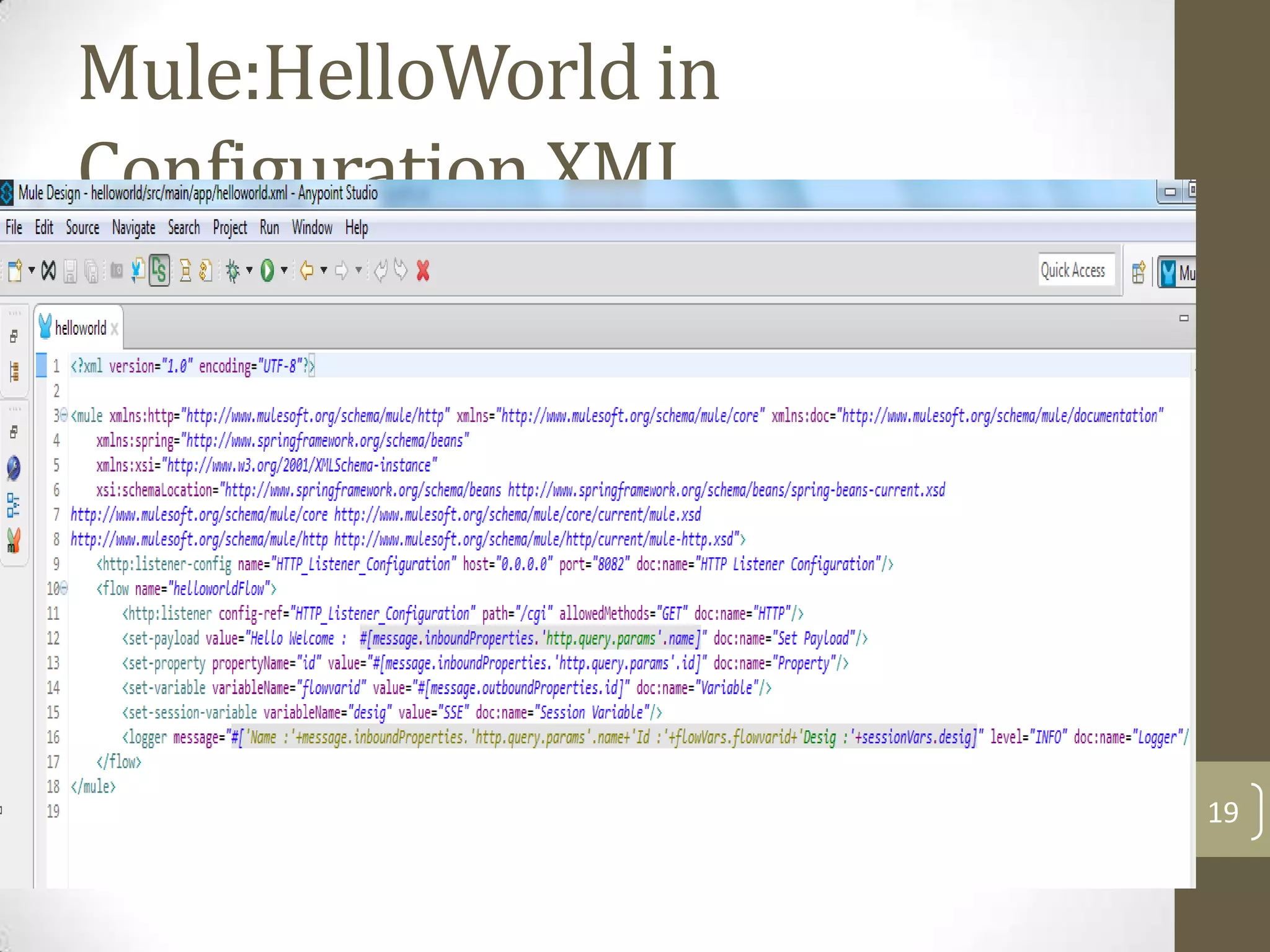1270x952 pixels.
Task: Click the xsi:schemaLocation attribute on line 6
Action: pyautogui.click(x=520, y=490)
